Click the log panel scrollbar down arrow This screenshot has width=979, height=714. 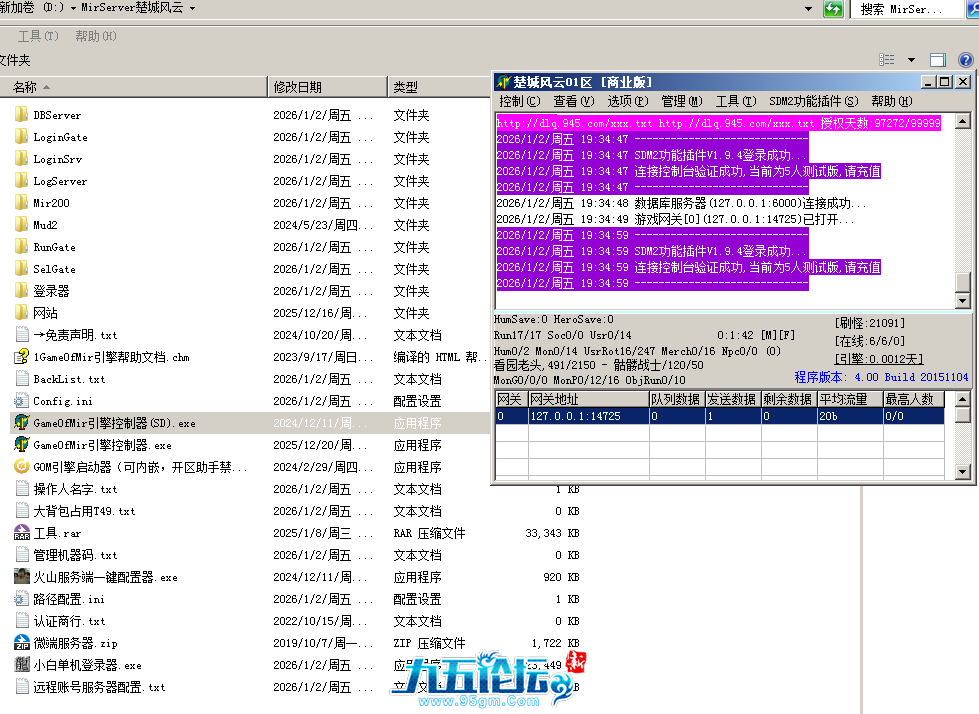tap(962, 300)
